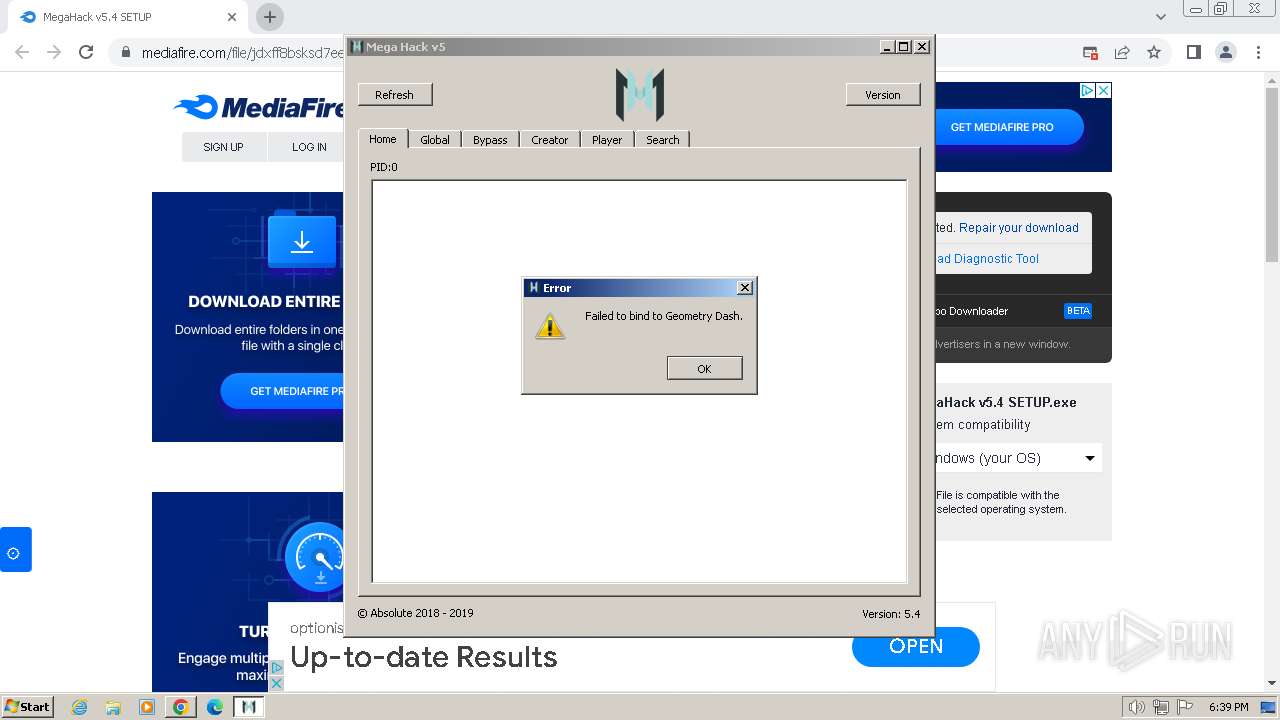The width and height of the screenshot is (1280, 720).
Task: Open the Creator tab
Action: (x=549, y=140)
